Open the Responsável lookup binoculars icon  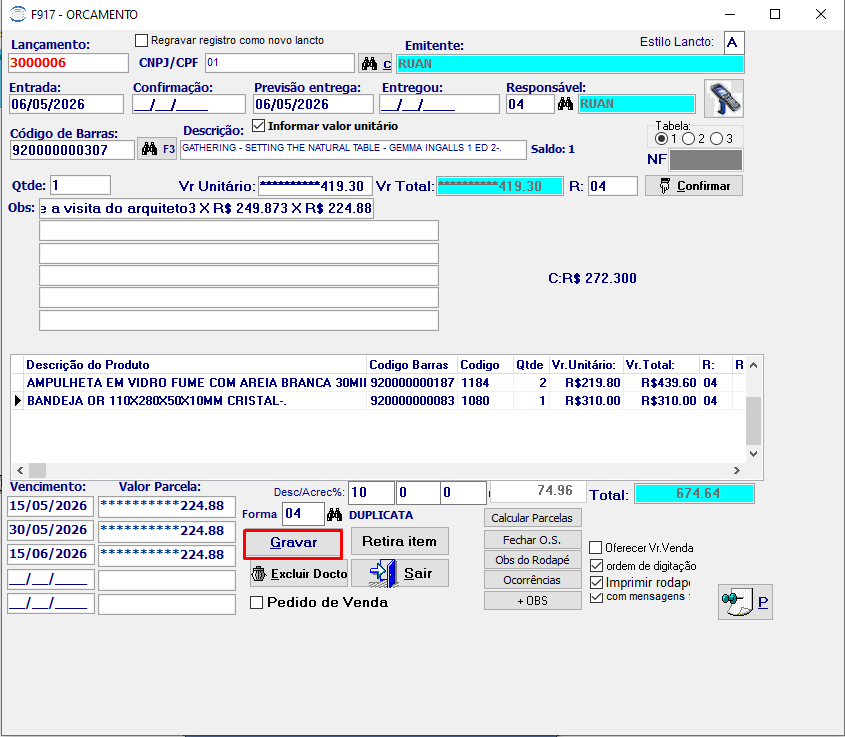coord(565,103)
